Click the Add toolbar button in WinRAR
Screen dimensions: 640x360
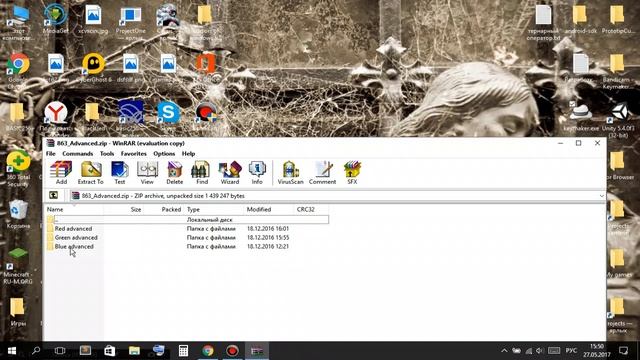61,173
